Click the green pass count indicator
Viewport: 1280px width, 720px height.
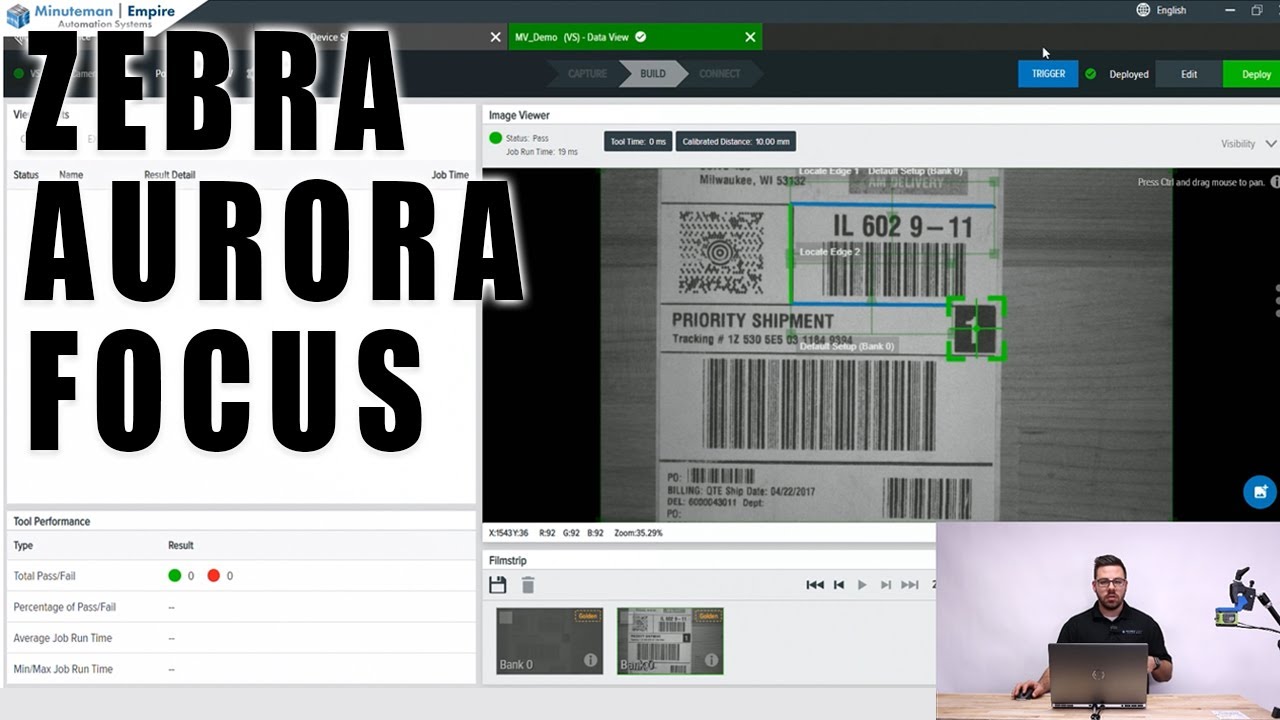click(x=175, y=576)
